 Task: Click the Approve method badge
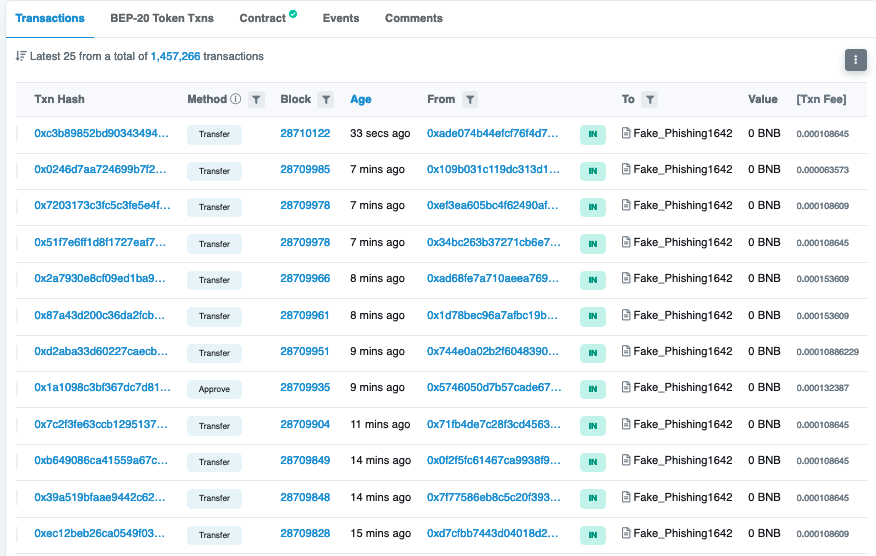coord(214,388)
